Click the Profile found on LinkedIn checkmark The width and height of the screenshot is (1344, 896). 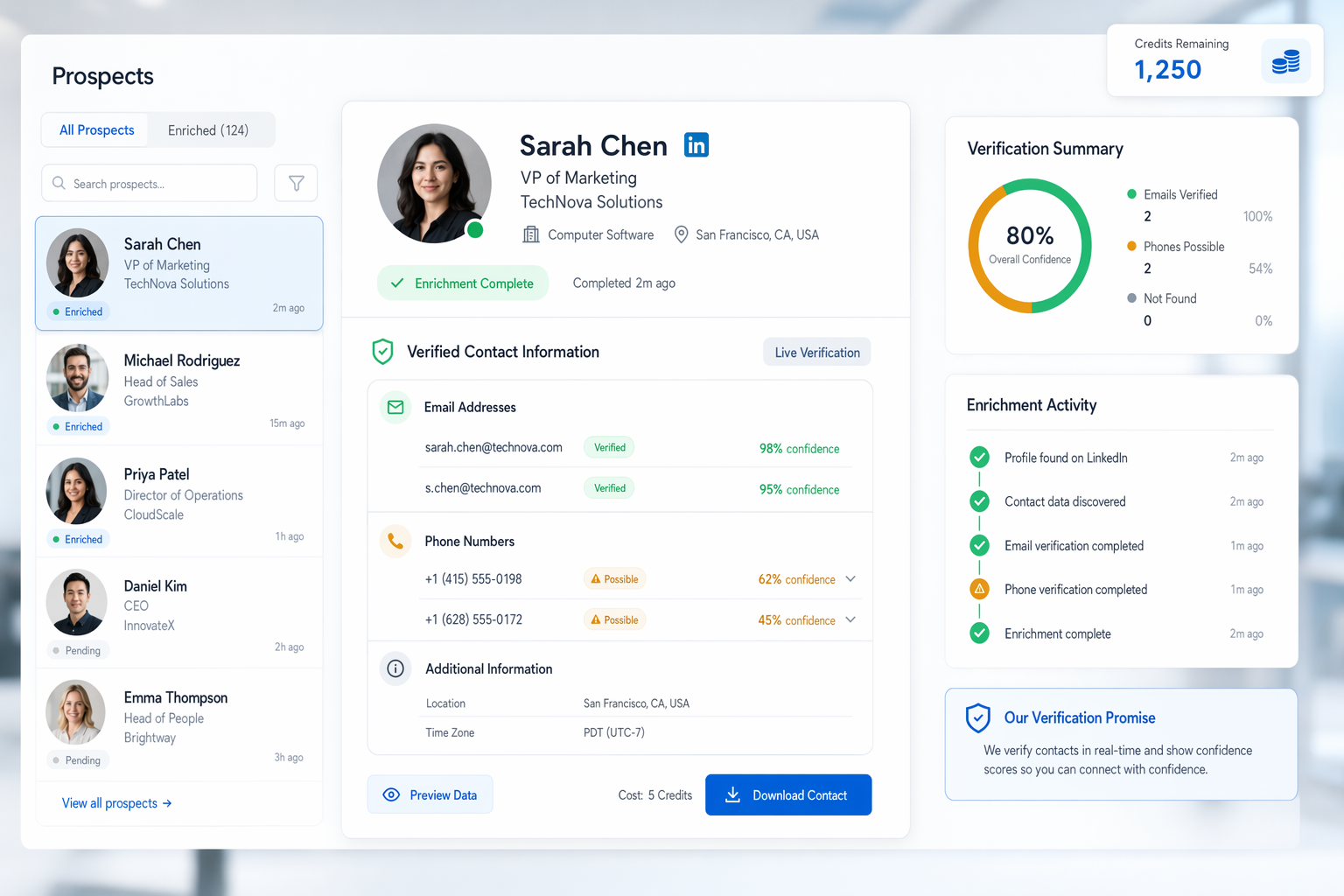click(980, 457)
